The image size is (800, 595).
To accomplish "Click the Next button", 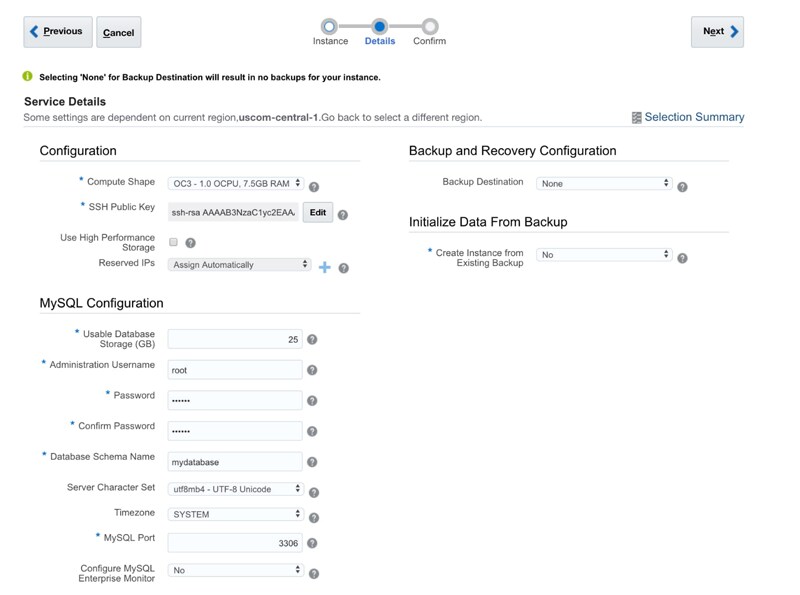I will [x=717, y=32].
